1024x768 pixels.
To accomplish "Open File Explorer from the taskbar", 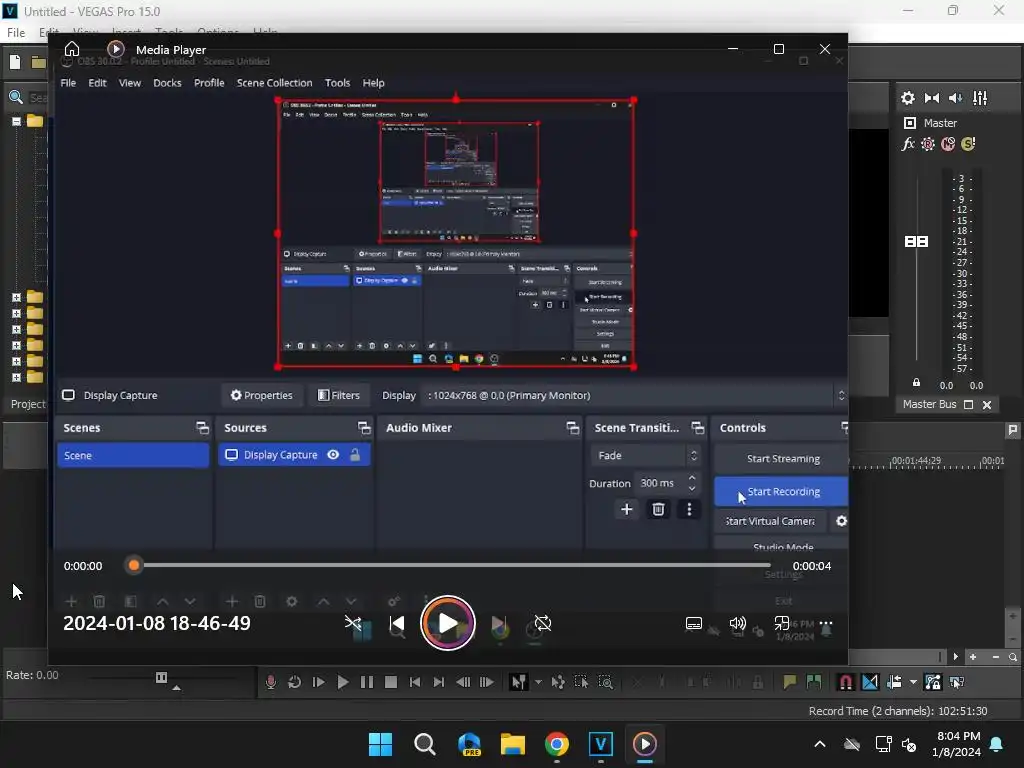I will (x=513, y=744).
